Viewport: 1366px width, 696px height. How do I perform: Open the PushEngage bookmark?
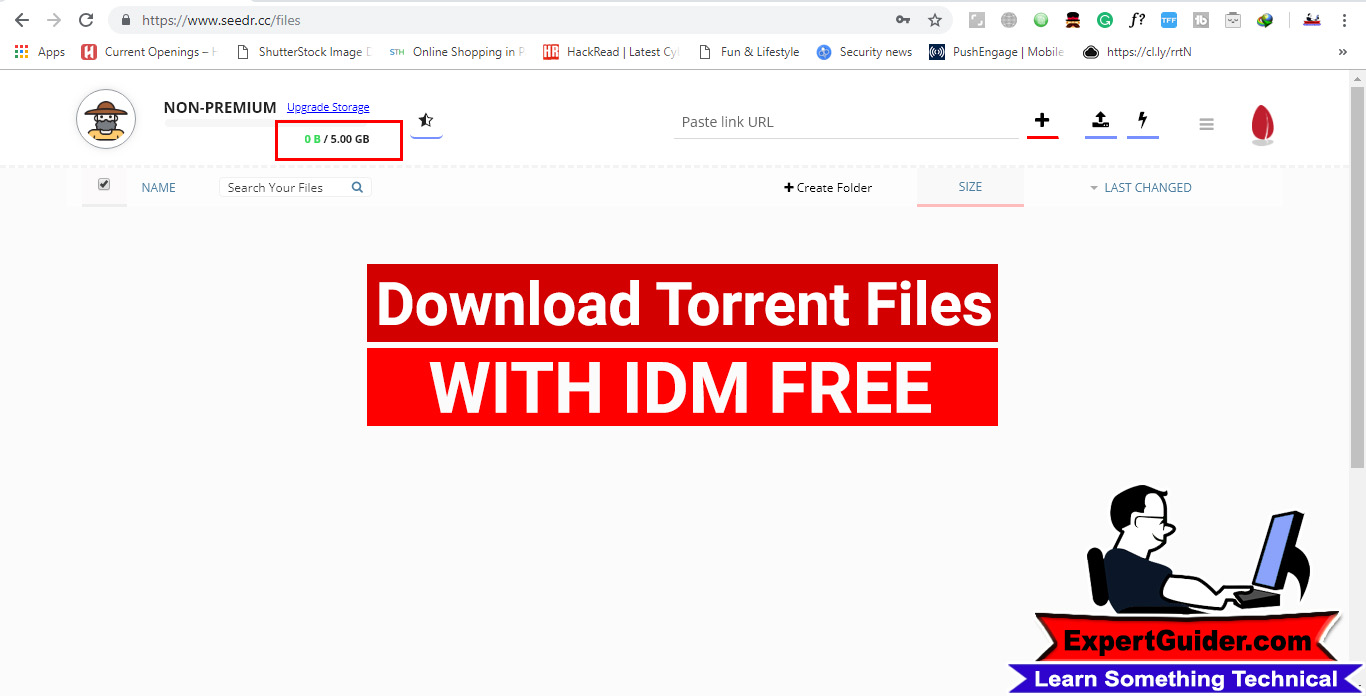pyautogui.click(x=997, y=52)
